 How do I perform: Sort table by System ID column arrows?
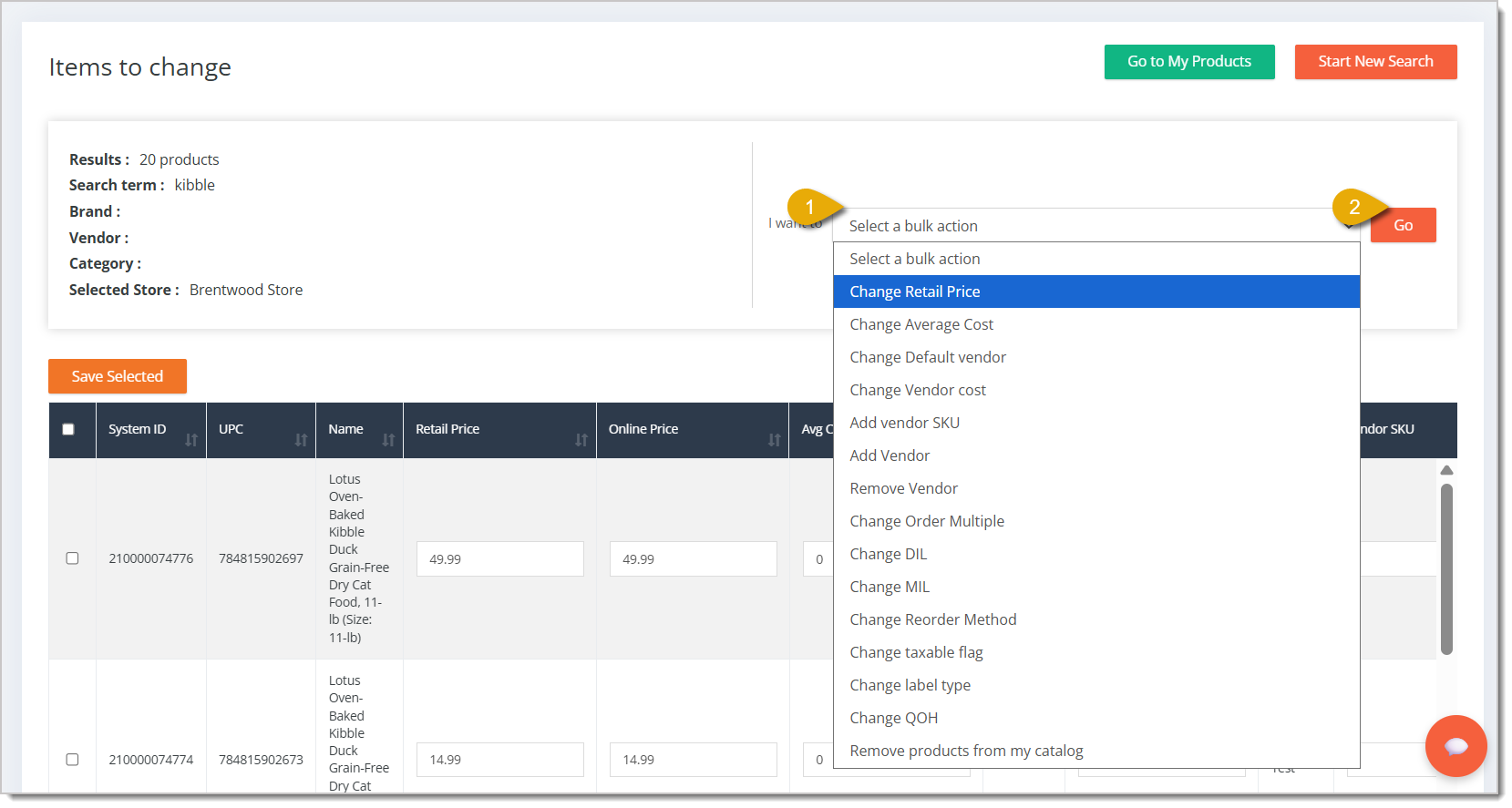[x=191, y=440]
